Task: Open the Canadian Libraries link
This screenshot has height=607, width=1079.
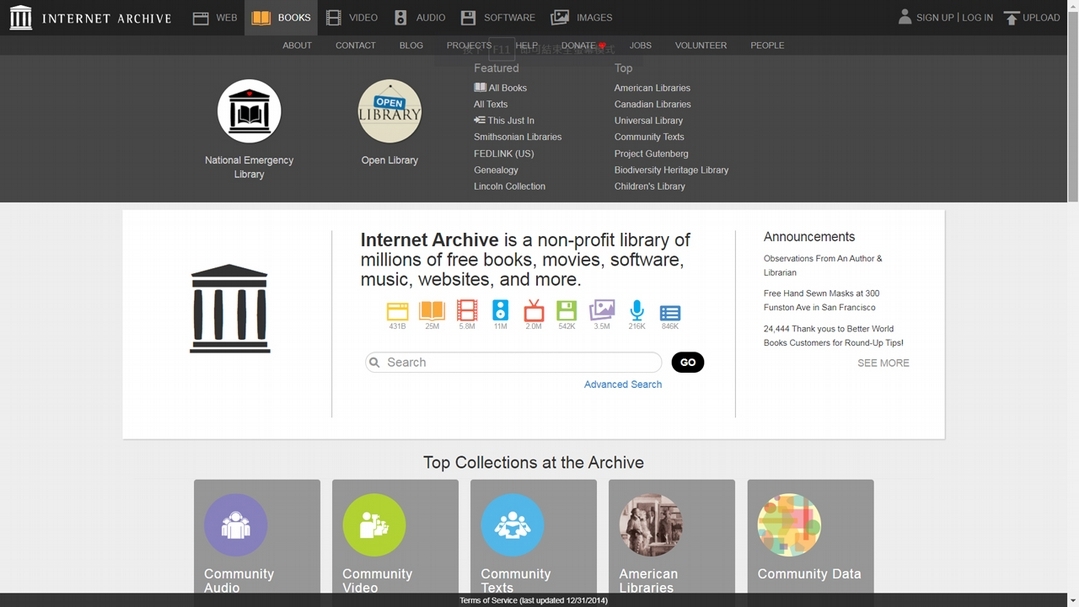Action: point(652,104)
